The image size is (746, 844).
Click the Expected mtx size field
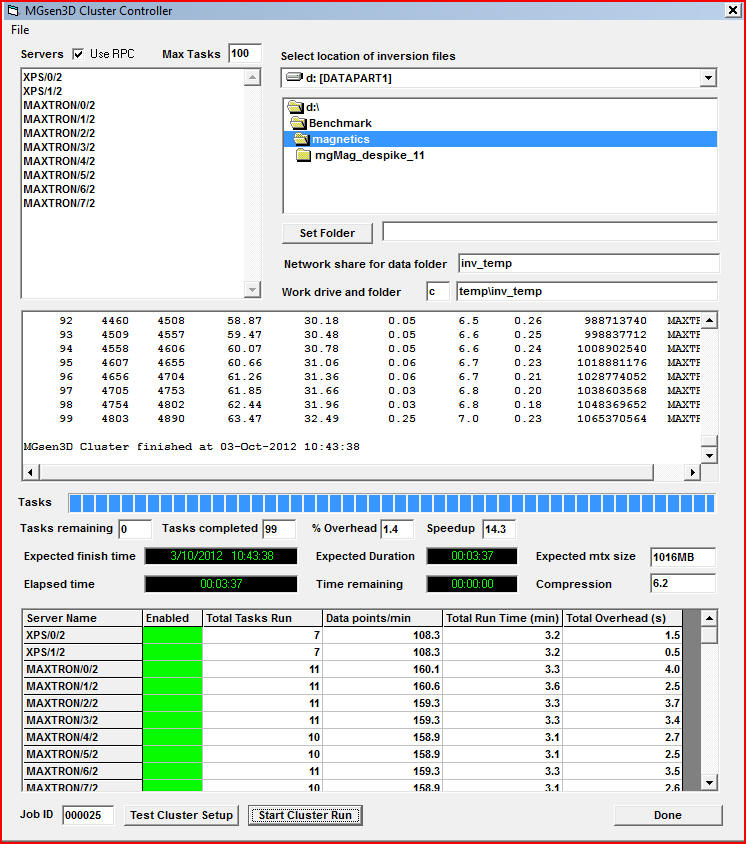(683, 557)
